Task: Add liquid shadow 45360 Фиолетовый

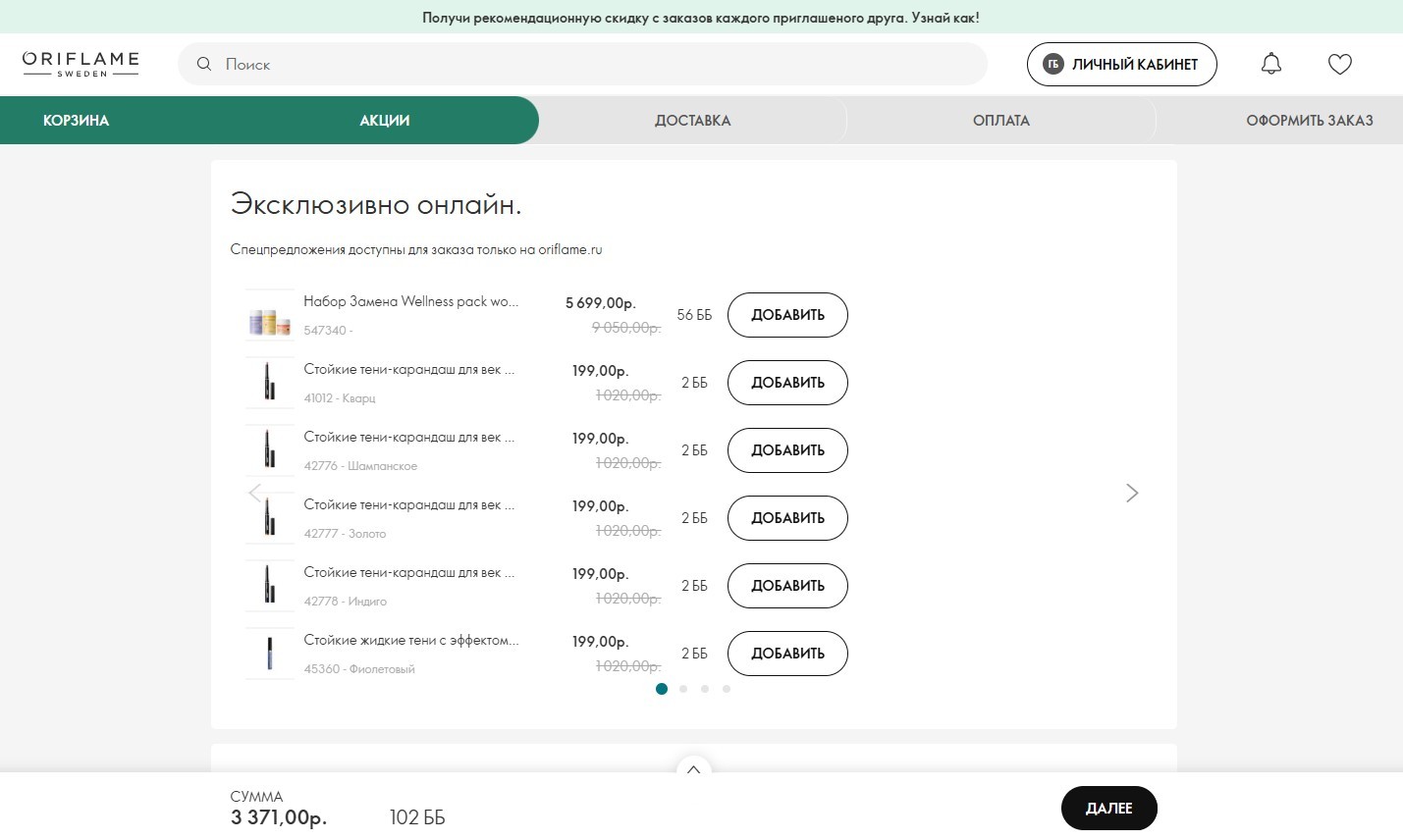Action: [x=787, y=654]
